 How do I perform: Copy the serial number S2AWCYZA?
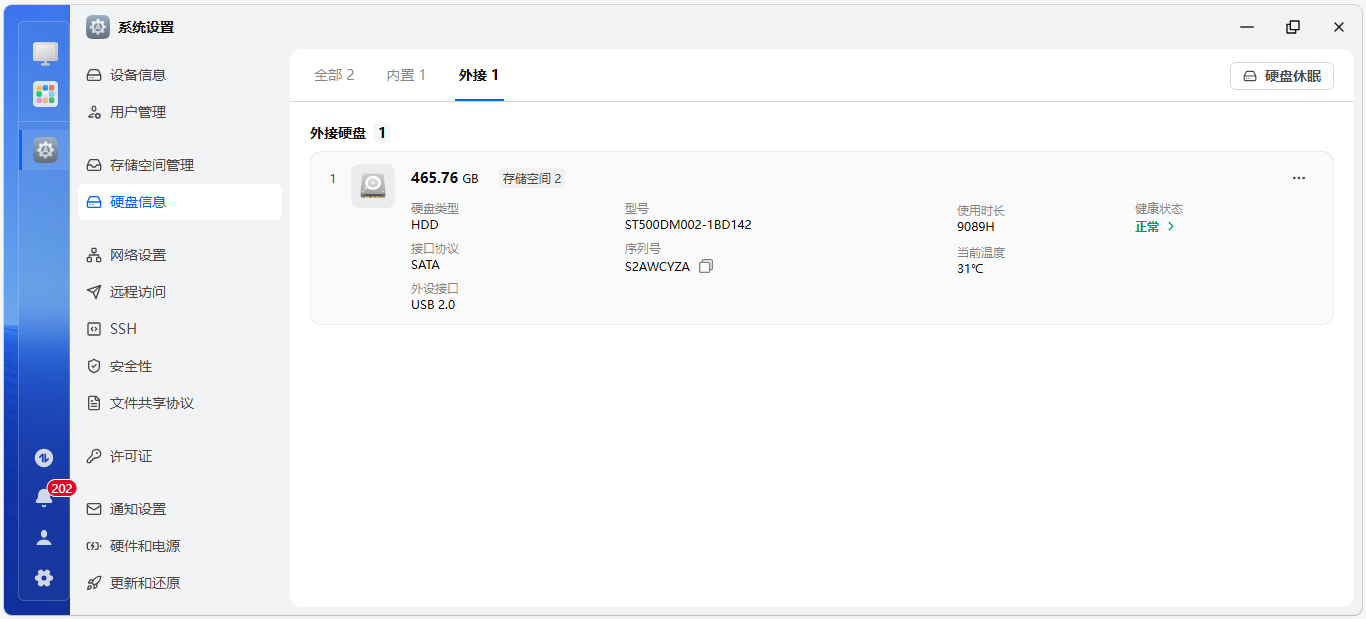(706, 266)
